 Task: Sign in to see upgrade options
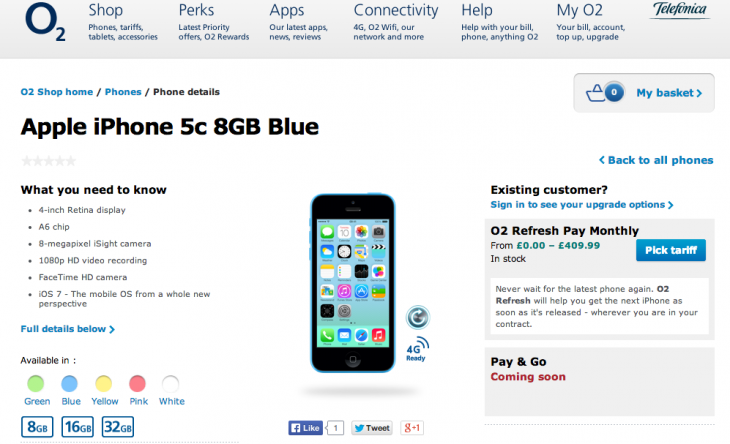(582, 205)
